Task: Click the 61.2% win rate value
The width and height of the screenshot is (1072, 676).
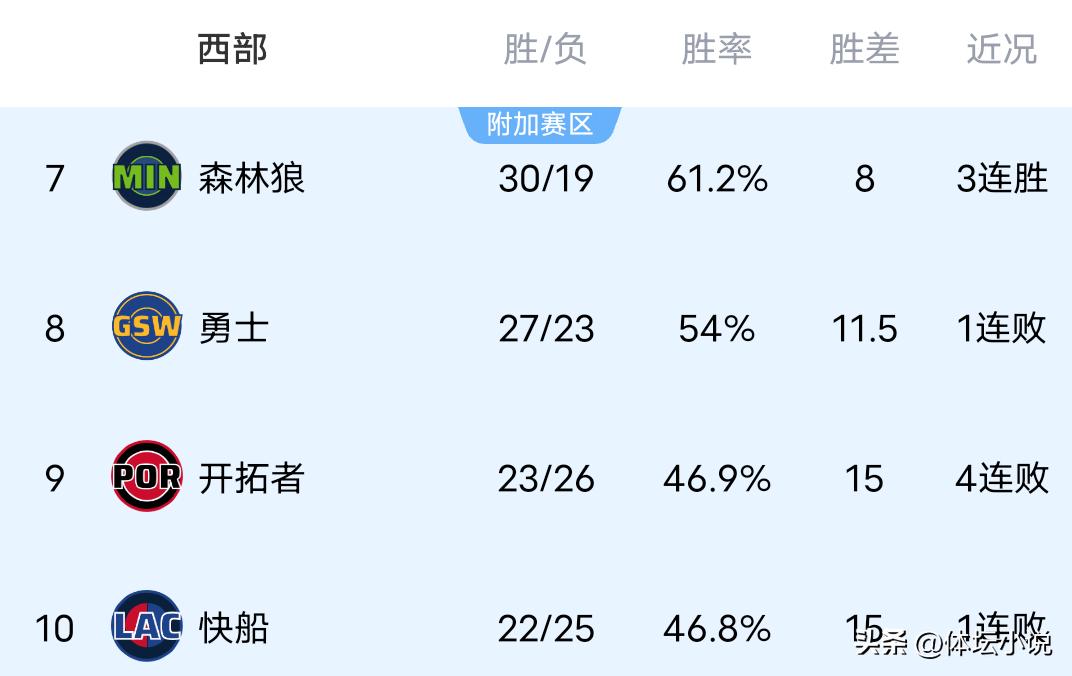Action: tap(717, 179)
